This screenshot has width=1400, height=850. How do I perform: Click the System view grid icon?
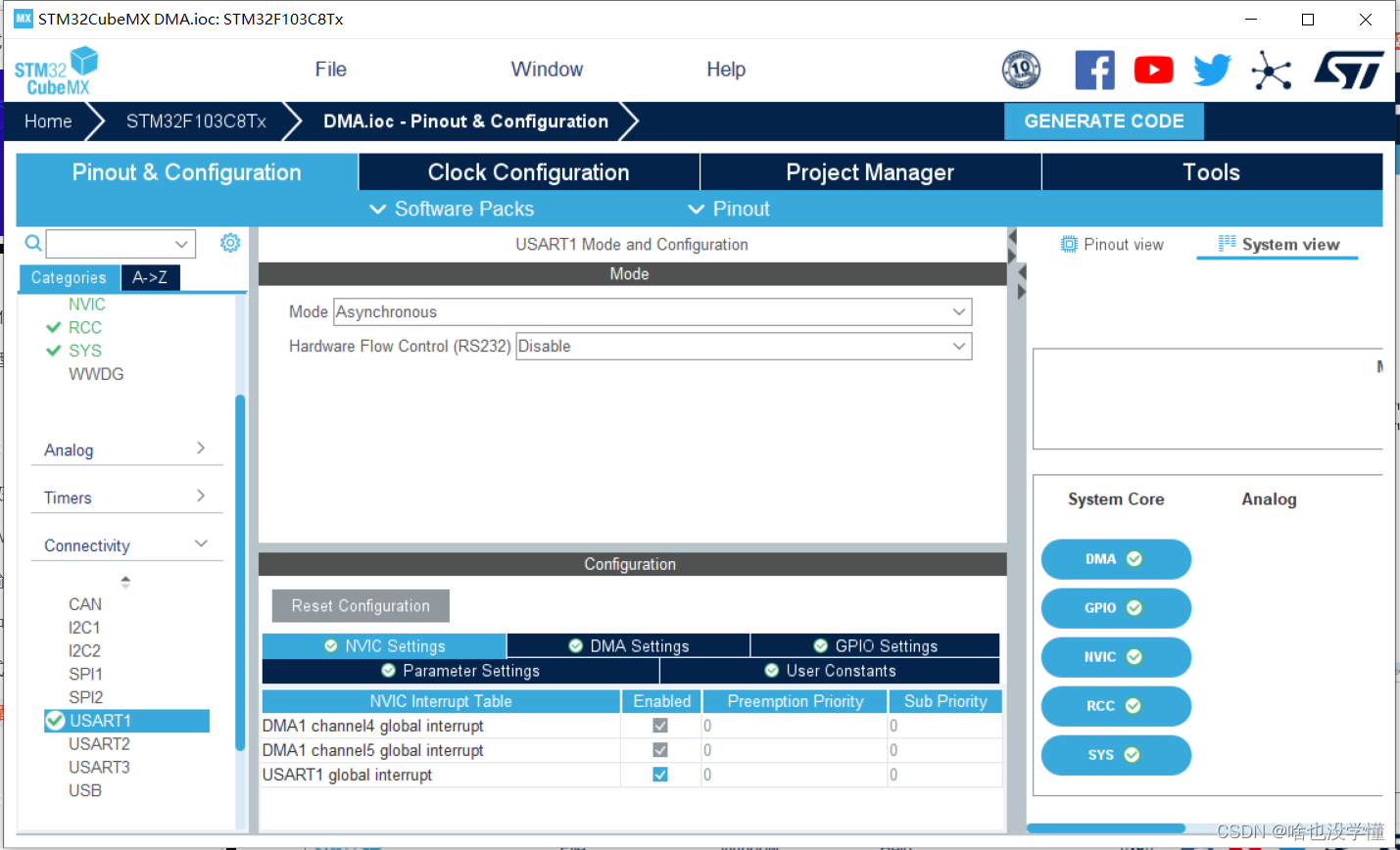click(1227, 244)
